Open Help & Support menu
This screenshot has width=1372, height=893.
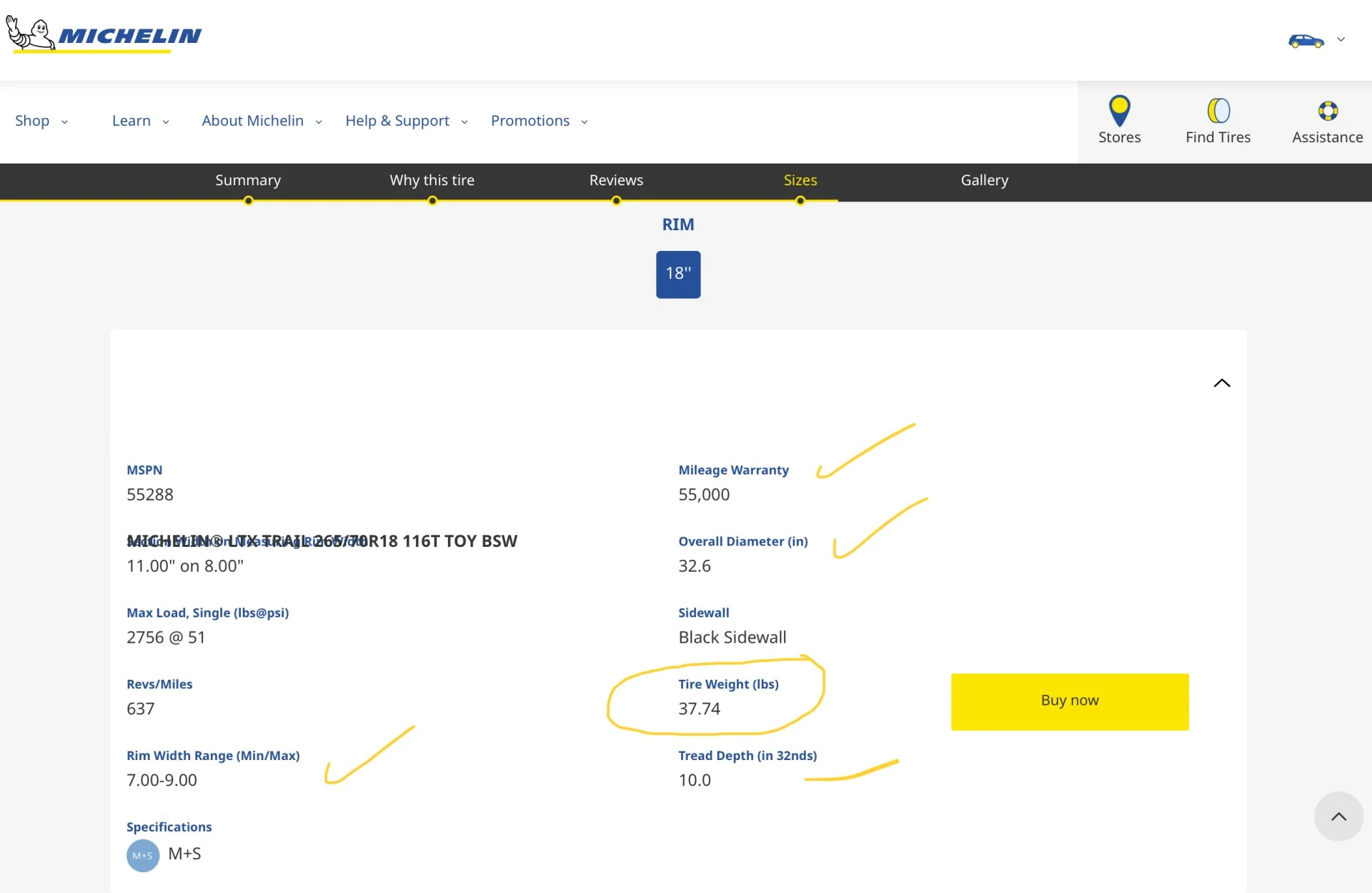click(x=406, y=121)
